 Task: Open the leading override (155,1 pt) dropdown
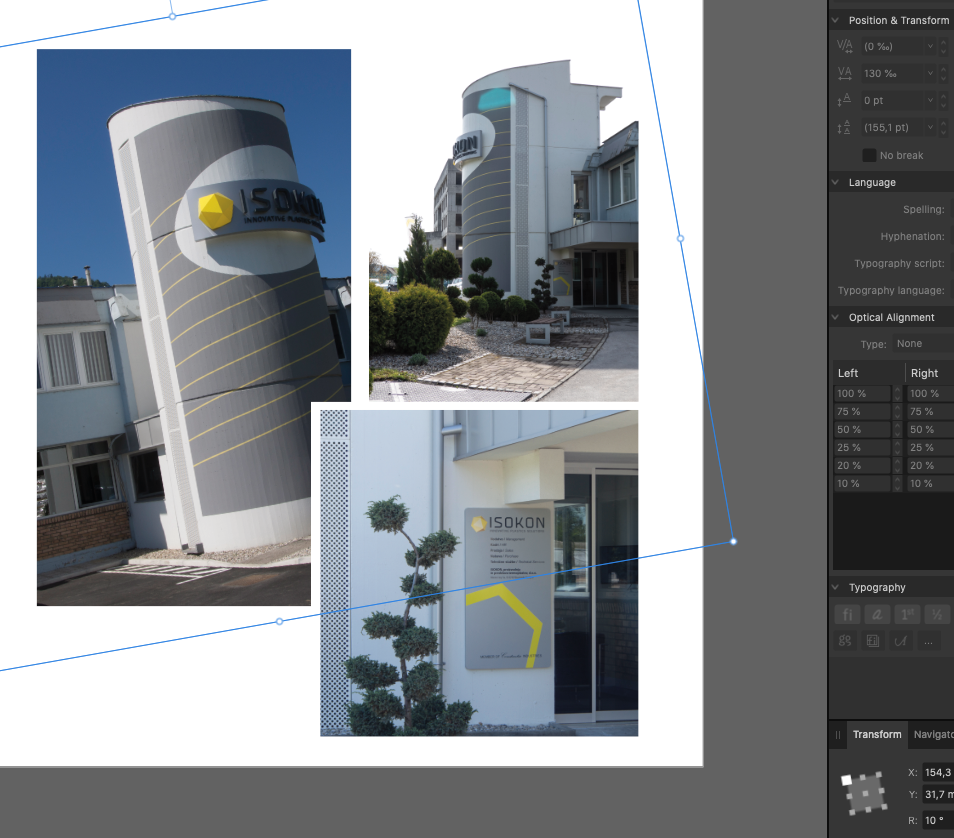(930, 127)
